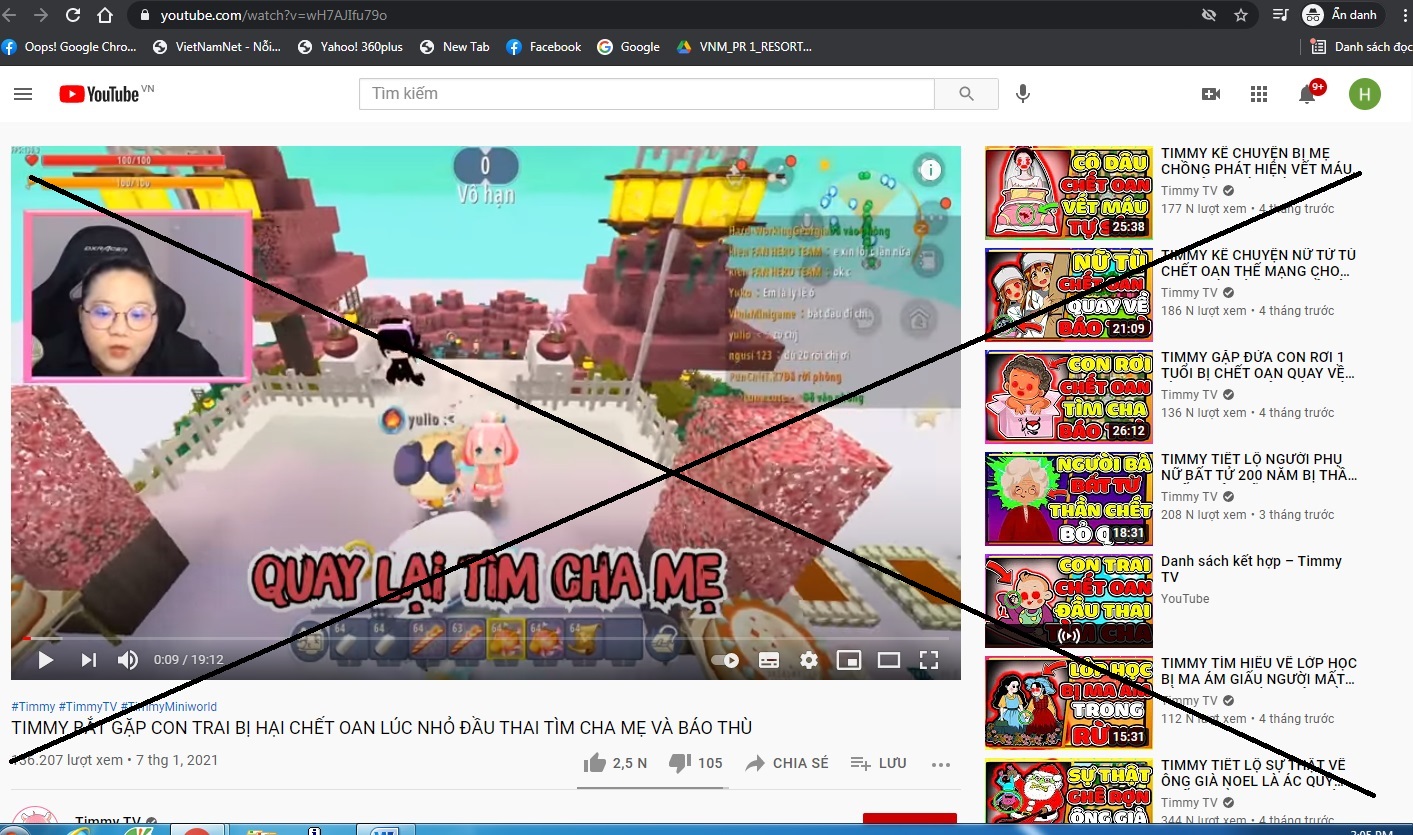Open the create video camera icon
The image size is (1413, 835).
point(1211,94)
